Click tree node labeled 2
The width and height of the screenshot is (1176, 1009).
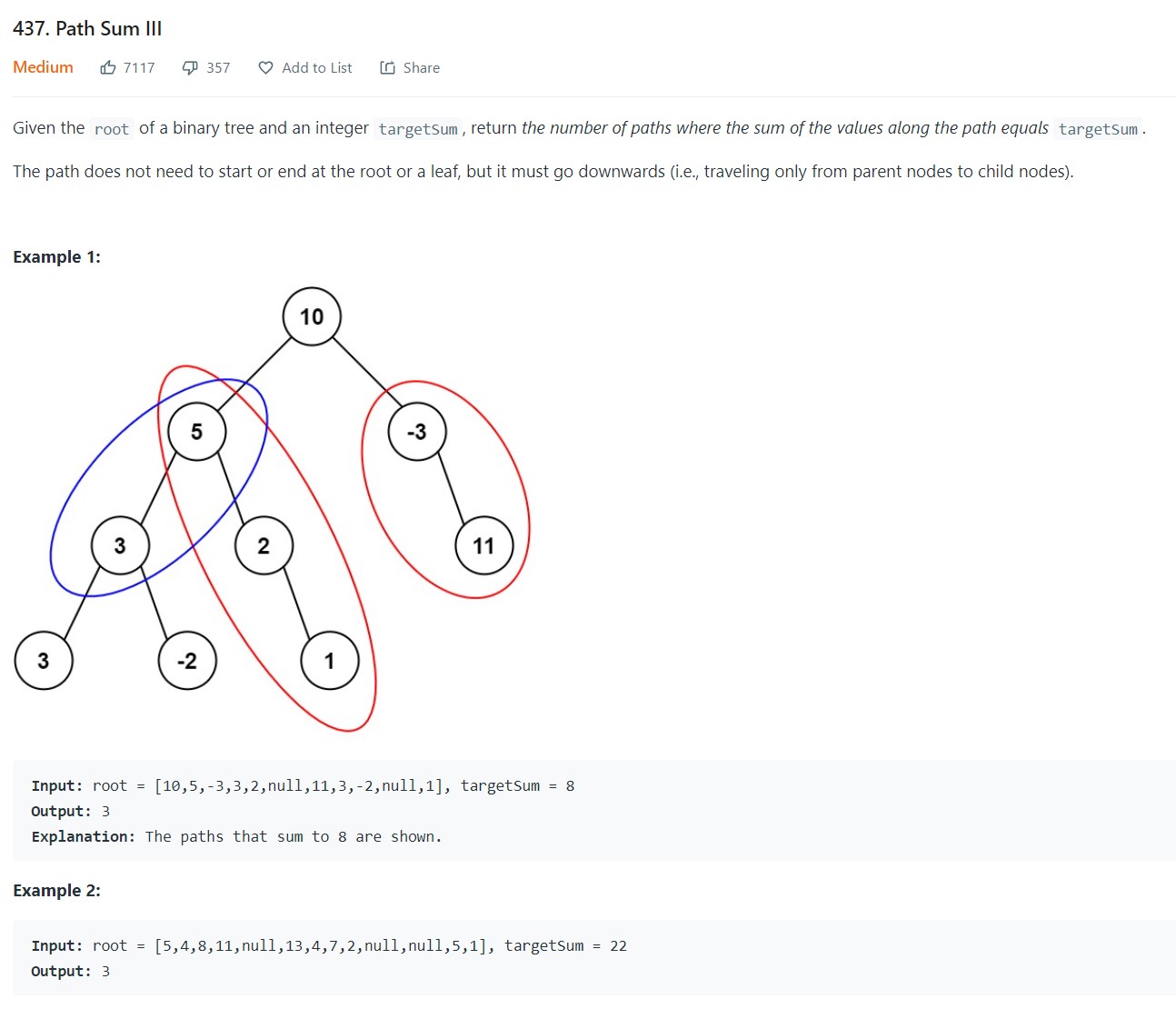point(264,545)
